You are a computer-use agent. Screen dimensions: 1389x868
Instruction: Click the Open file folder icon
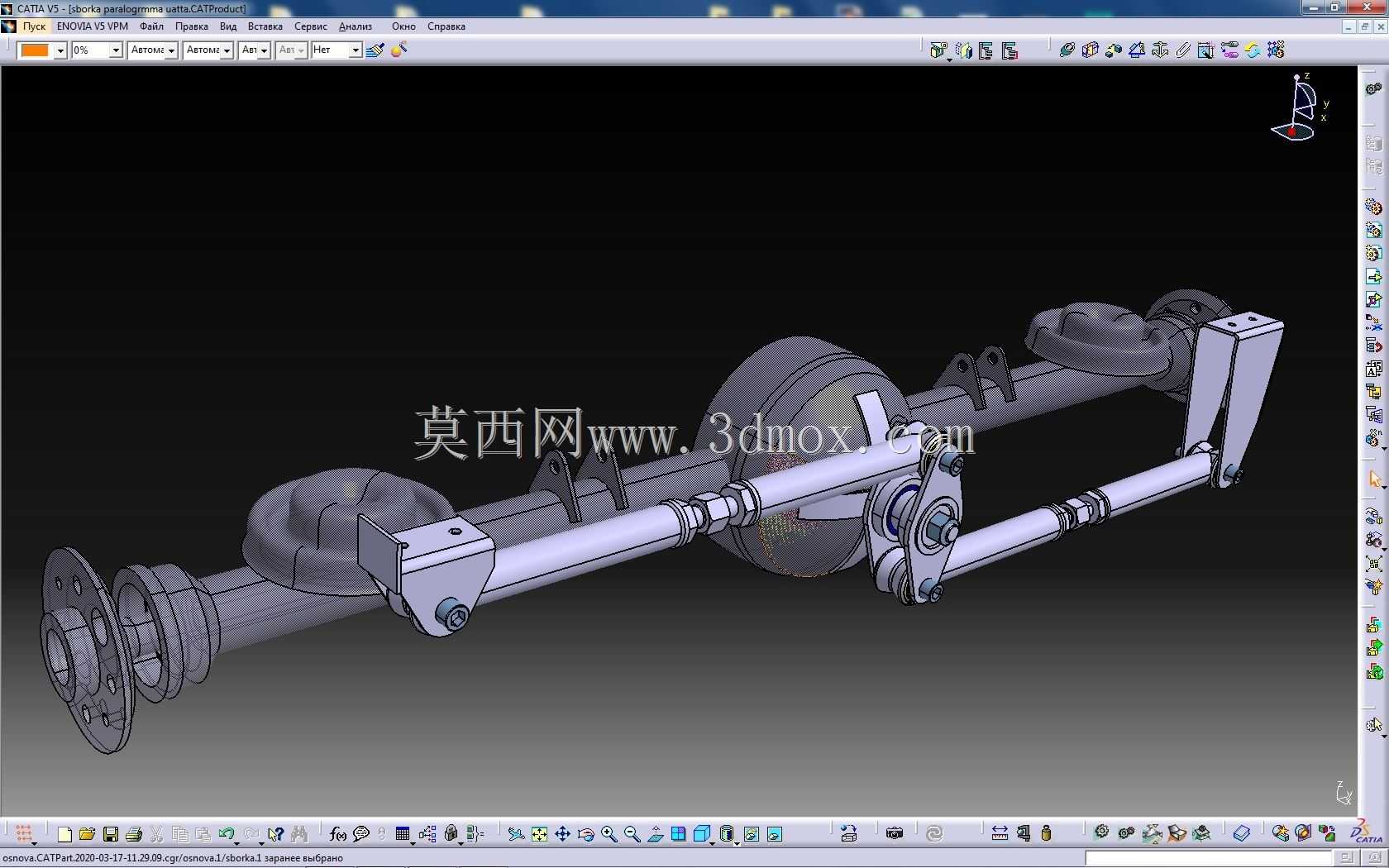click(87, 834)
